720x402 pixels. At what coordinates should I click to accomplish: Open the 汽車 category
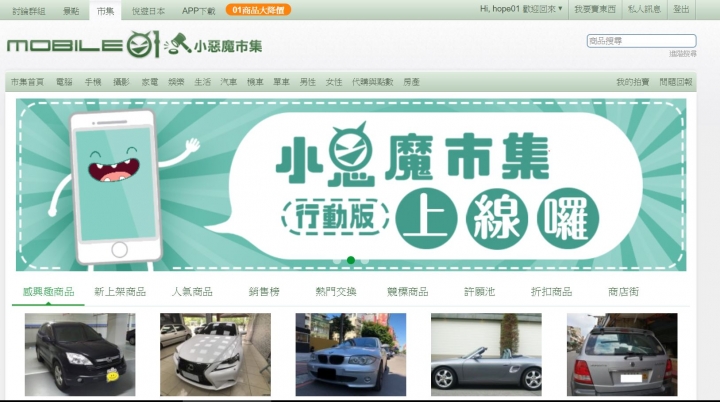pyautogui.click(x=229, y=82)
